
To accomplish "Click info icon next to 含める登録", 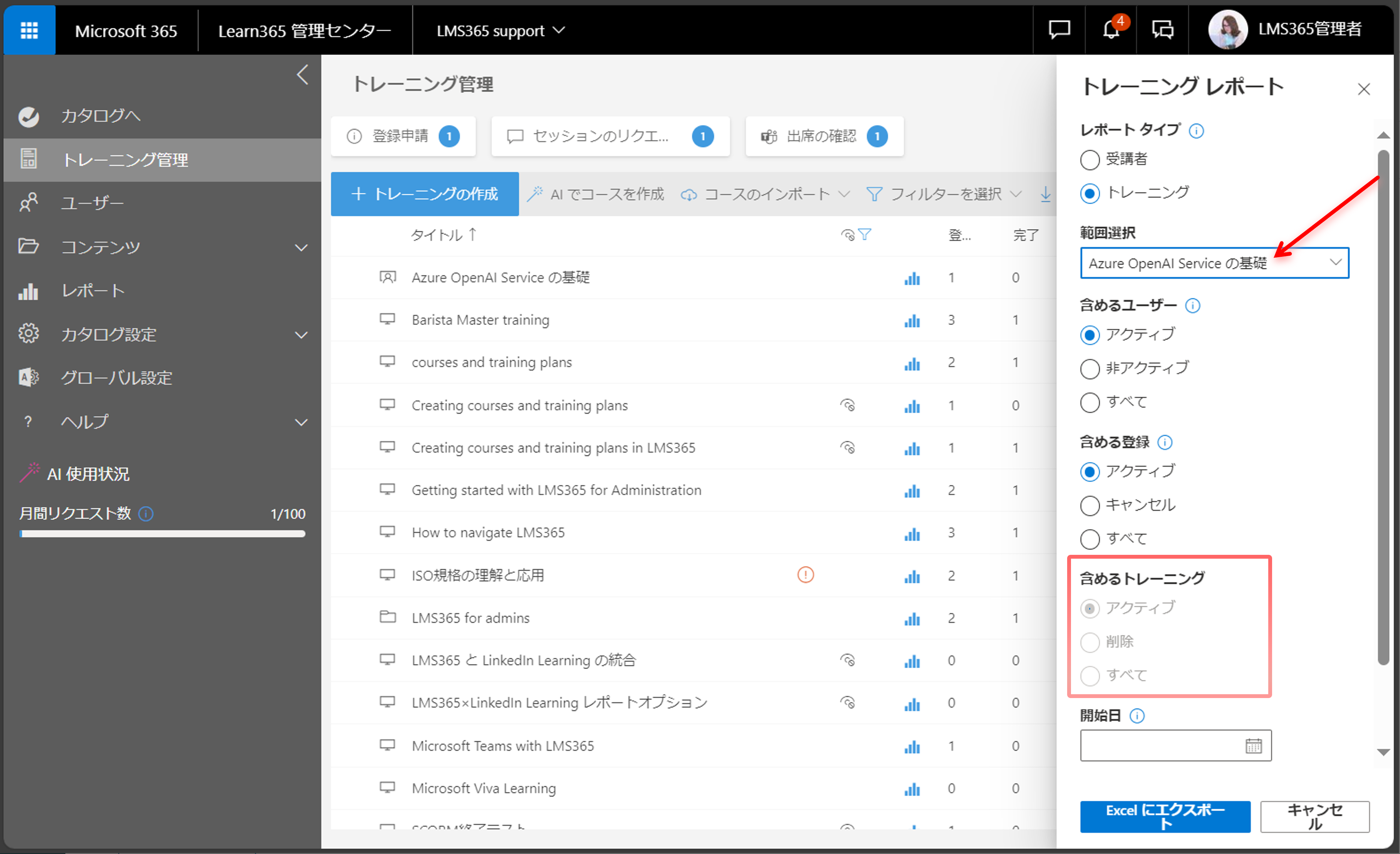I will tap(1165, 442).
